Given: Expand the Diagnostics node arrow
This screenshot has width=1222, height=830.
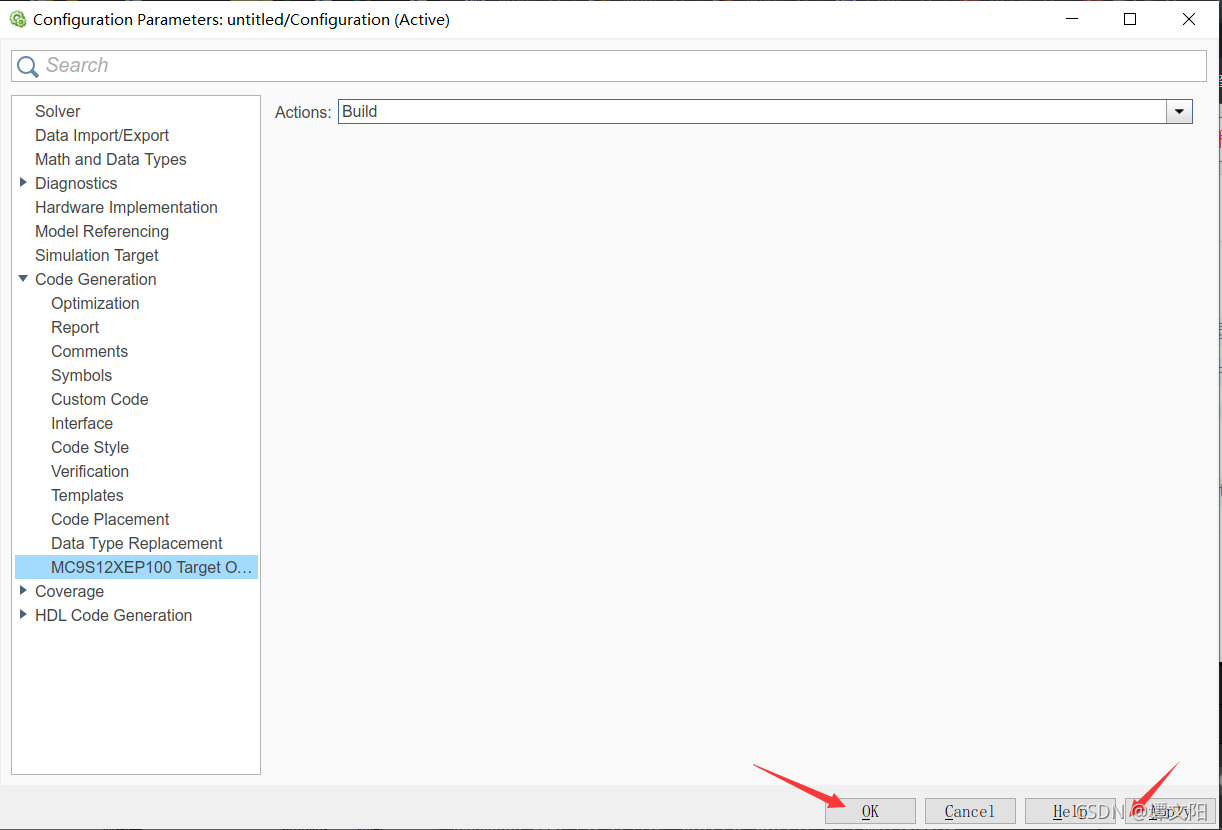Looking at the screenshot, I should point(23,183).
